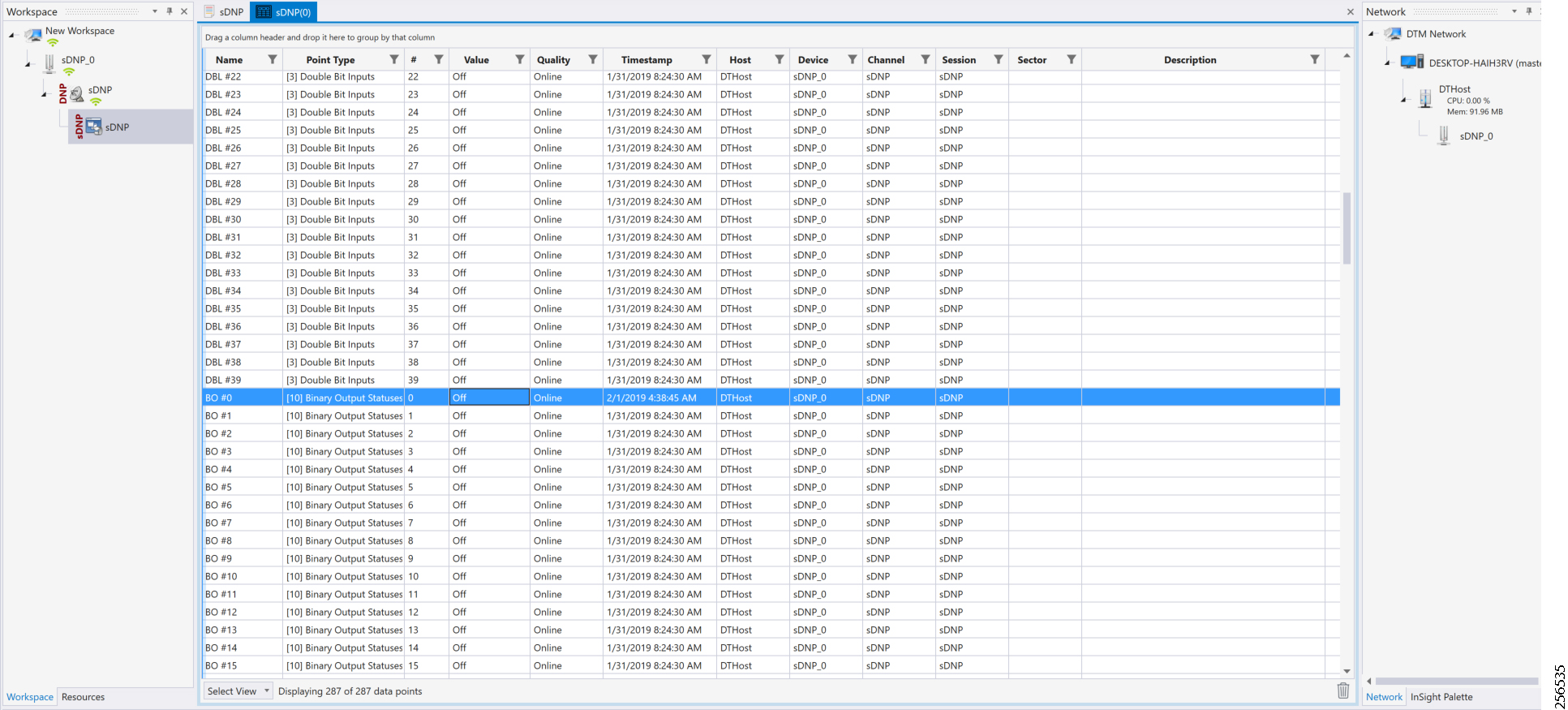This screenshot has height=710, width=1568.
Task: Select the DBL #22 row name
Action: coord(223,76)
